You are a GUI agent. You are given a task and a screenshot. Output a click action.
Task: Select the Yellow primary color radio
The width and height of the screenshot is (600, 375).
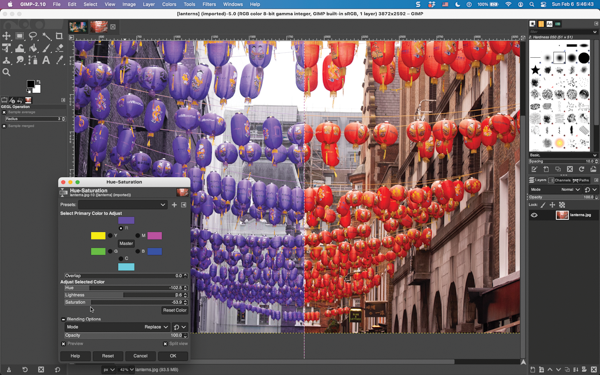coord(110,236)
